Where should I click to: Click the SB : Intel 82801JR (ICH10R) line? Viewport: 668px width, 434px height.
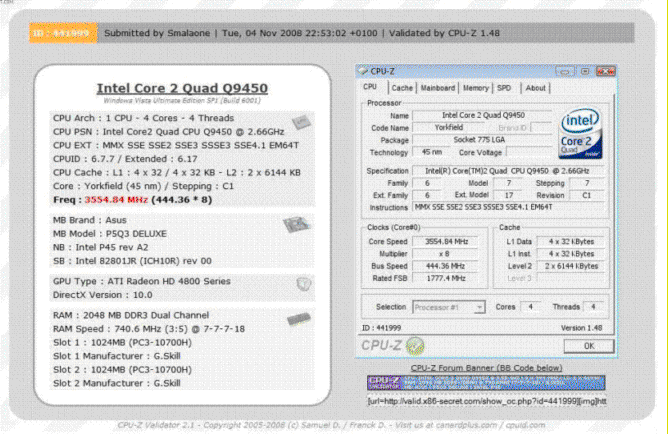(x=132, y=261)
